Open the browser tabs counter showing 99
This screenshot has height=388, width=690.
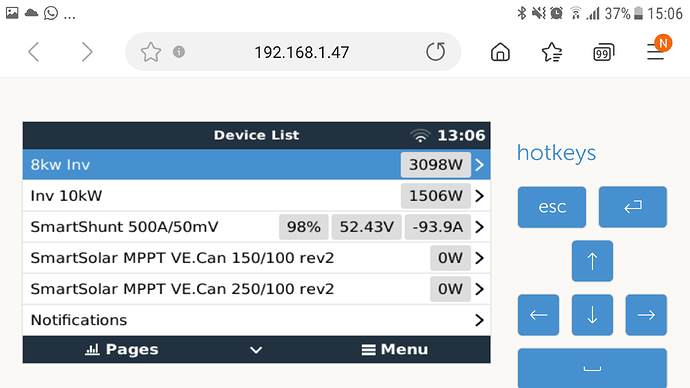[x=603, y=53]
